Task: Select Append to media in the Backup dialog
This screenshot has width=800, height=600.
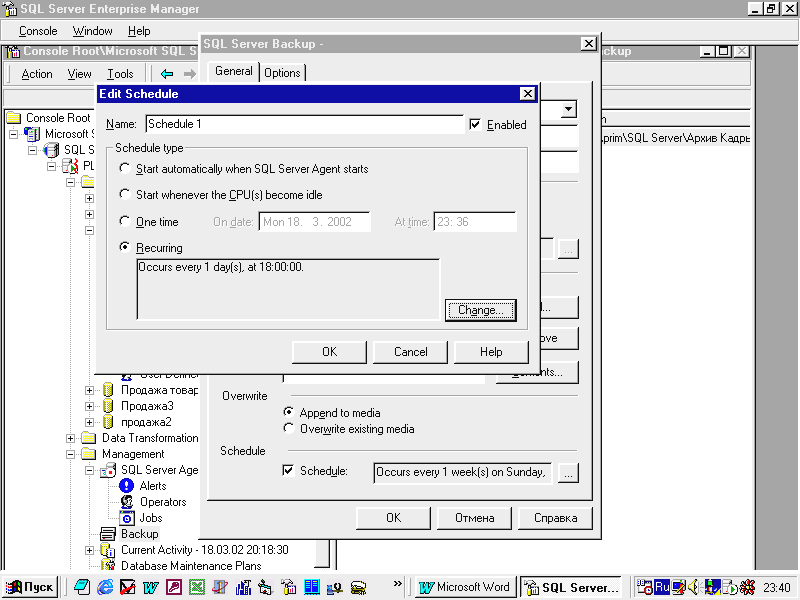Action: point(289,412)
